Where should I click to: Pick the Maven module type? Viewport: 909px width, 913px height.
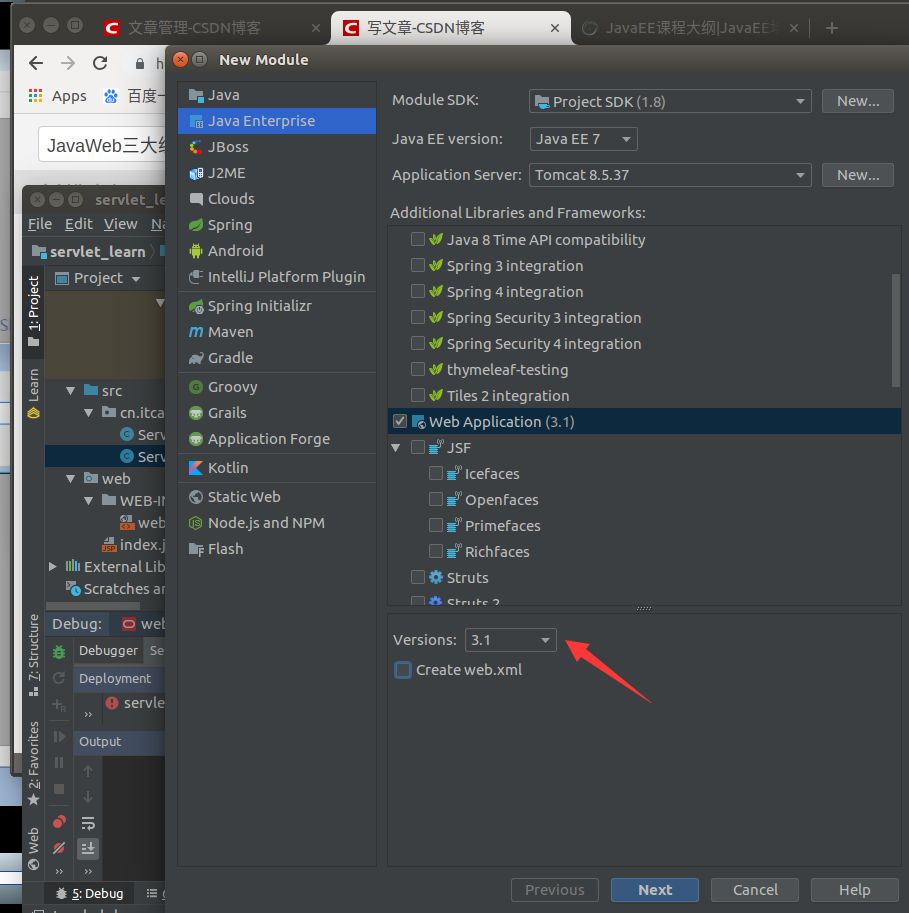tap(277, 332)
